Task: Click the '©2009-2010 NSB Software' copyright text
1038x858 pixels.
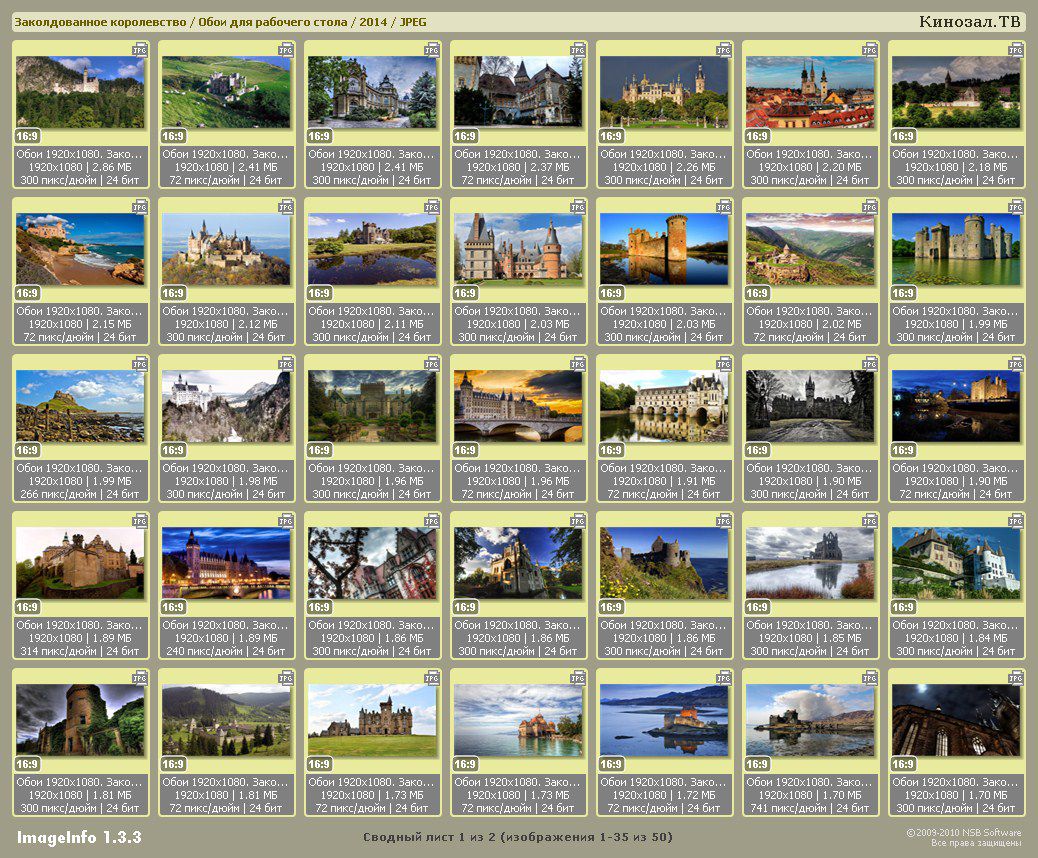Action: 963,833
